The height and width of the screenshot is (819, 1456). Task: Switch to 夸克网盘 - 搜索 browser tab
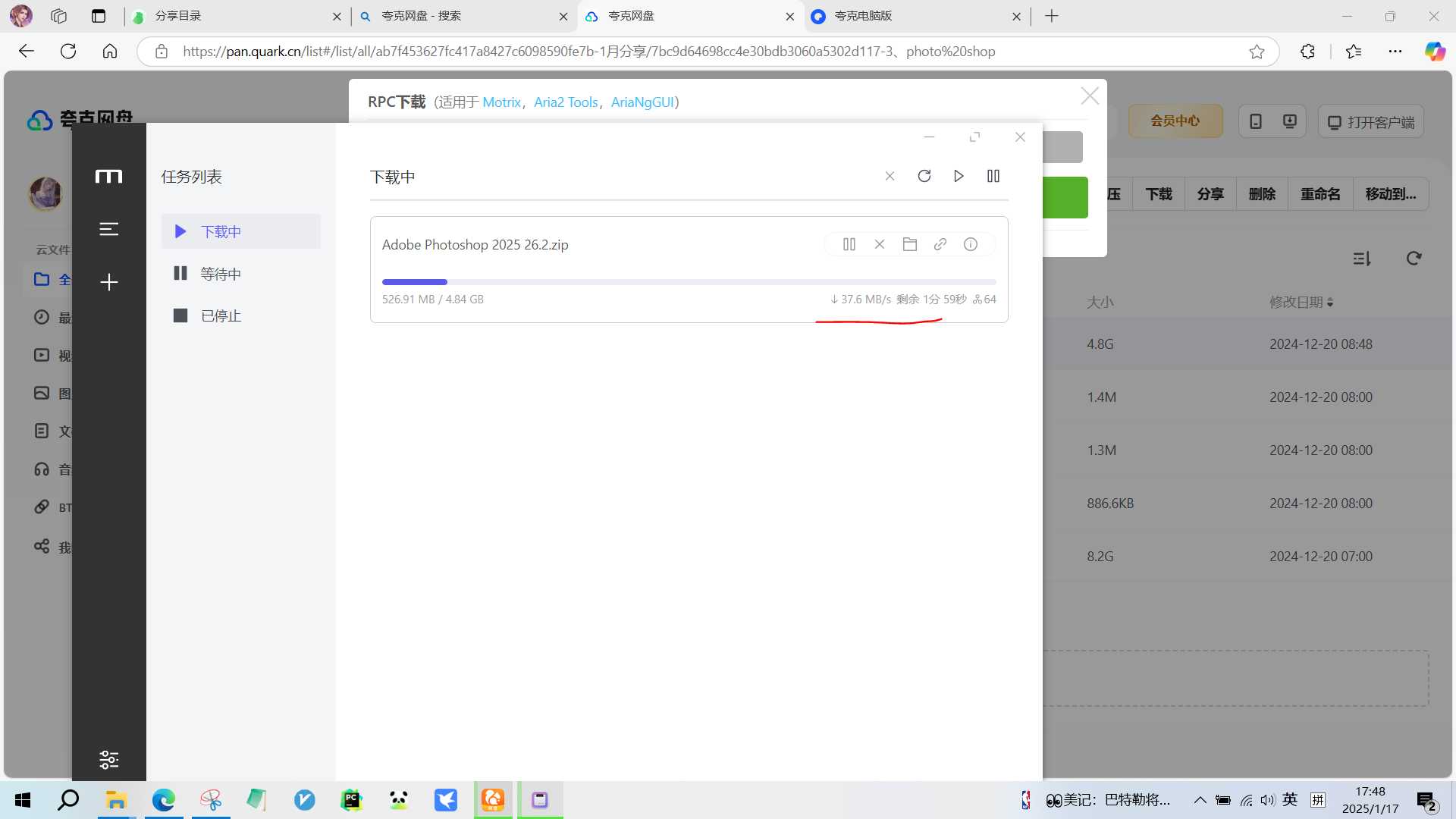click(x=463, y=16)
